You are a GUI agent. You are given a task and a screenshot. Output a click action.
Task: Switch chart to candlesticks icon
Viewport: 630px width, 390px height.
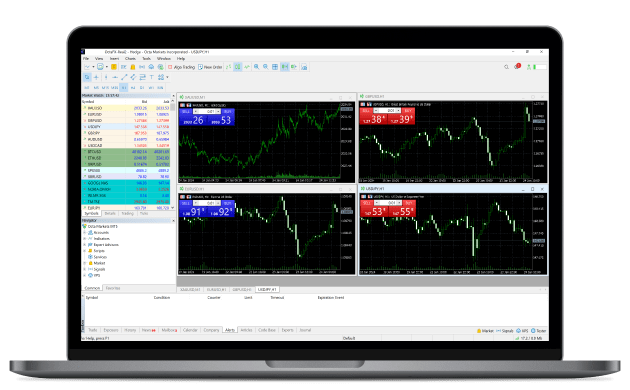click(x=238, y=67)
